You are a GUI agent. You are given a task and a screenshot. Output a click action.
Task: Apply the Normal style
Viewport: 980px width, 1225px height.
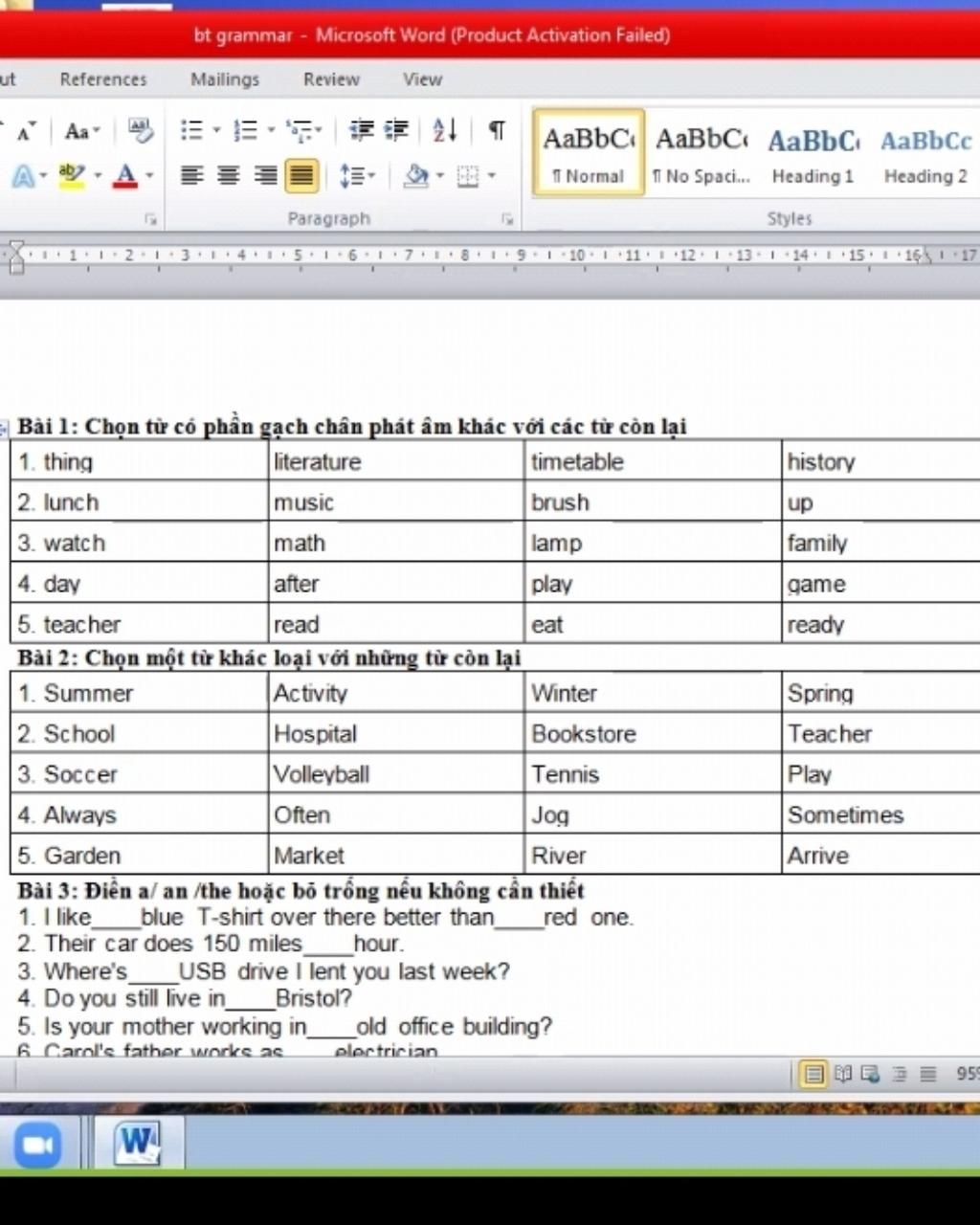click(x=589, y=153)
